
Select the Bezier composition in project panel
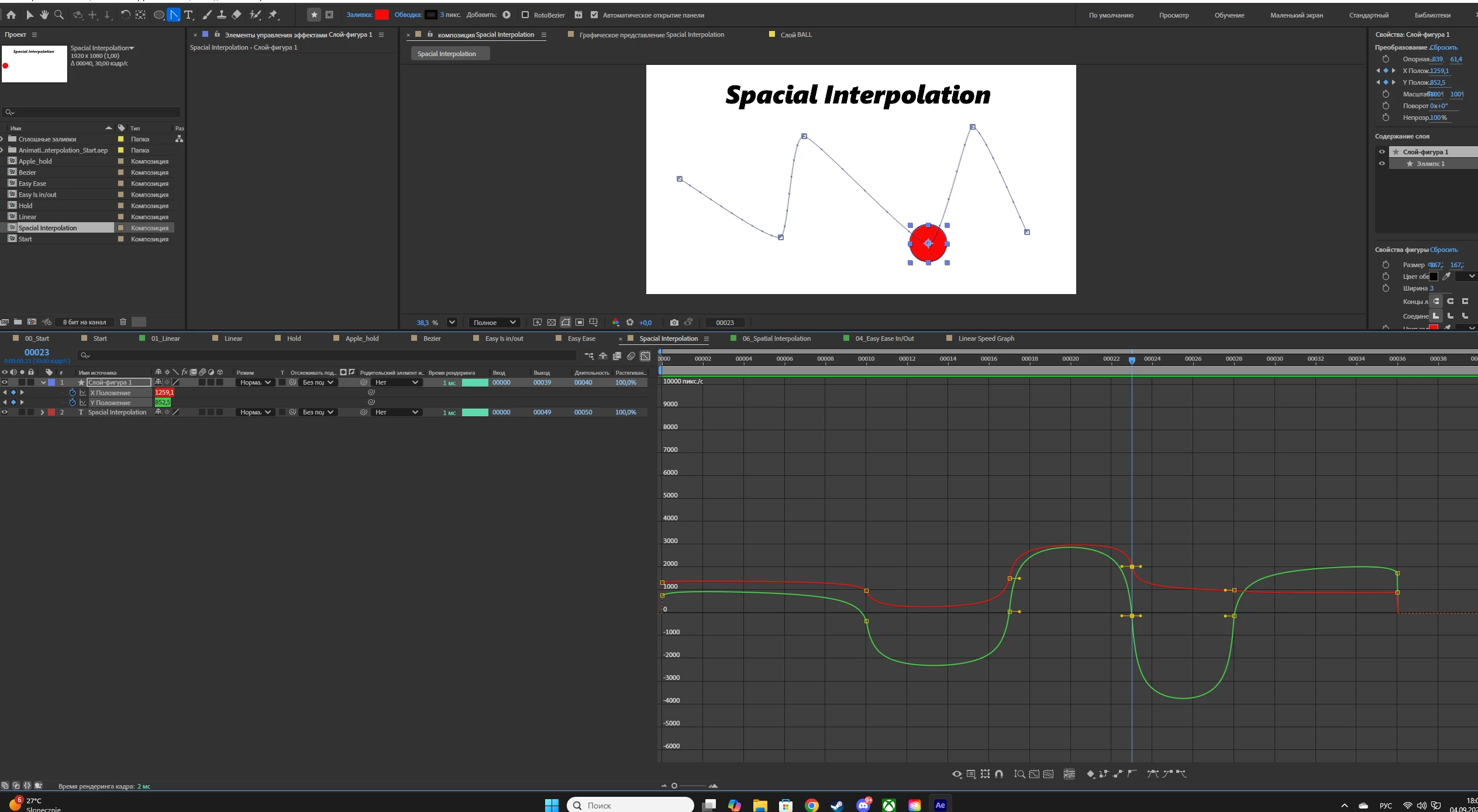pyautogui.click(x=27, y=172)
